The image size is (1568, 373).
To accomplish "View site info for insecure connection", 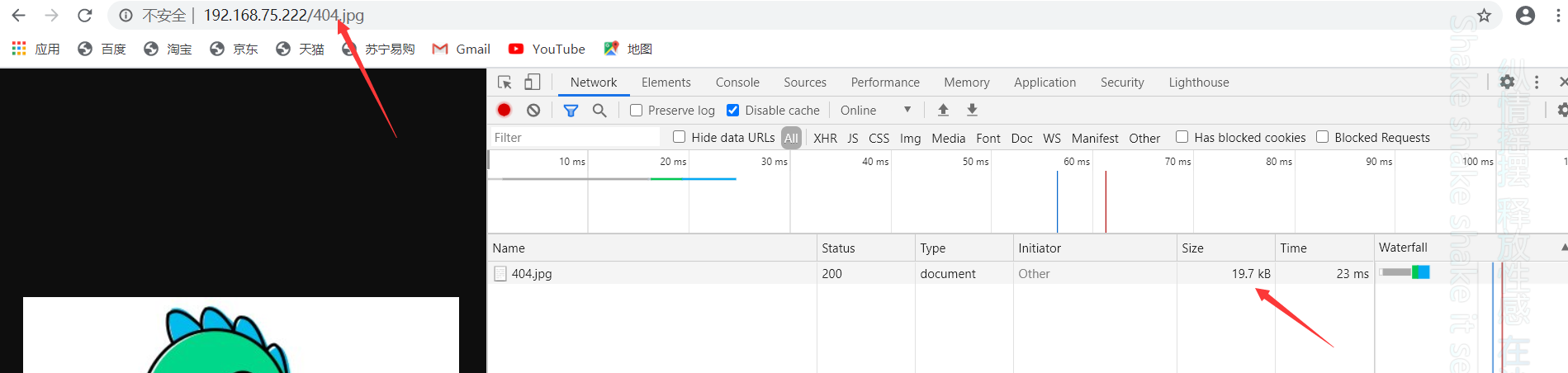I will coord(126,15).
